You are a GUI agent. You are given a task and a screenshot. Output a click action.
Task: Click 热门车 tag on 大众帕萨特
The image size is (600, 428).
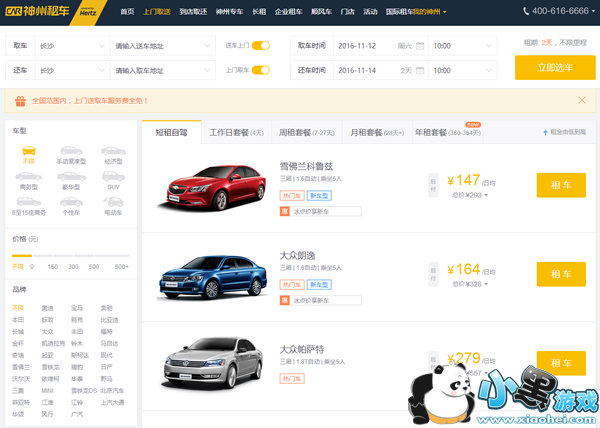(x=292, y=379)
